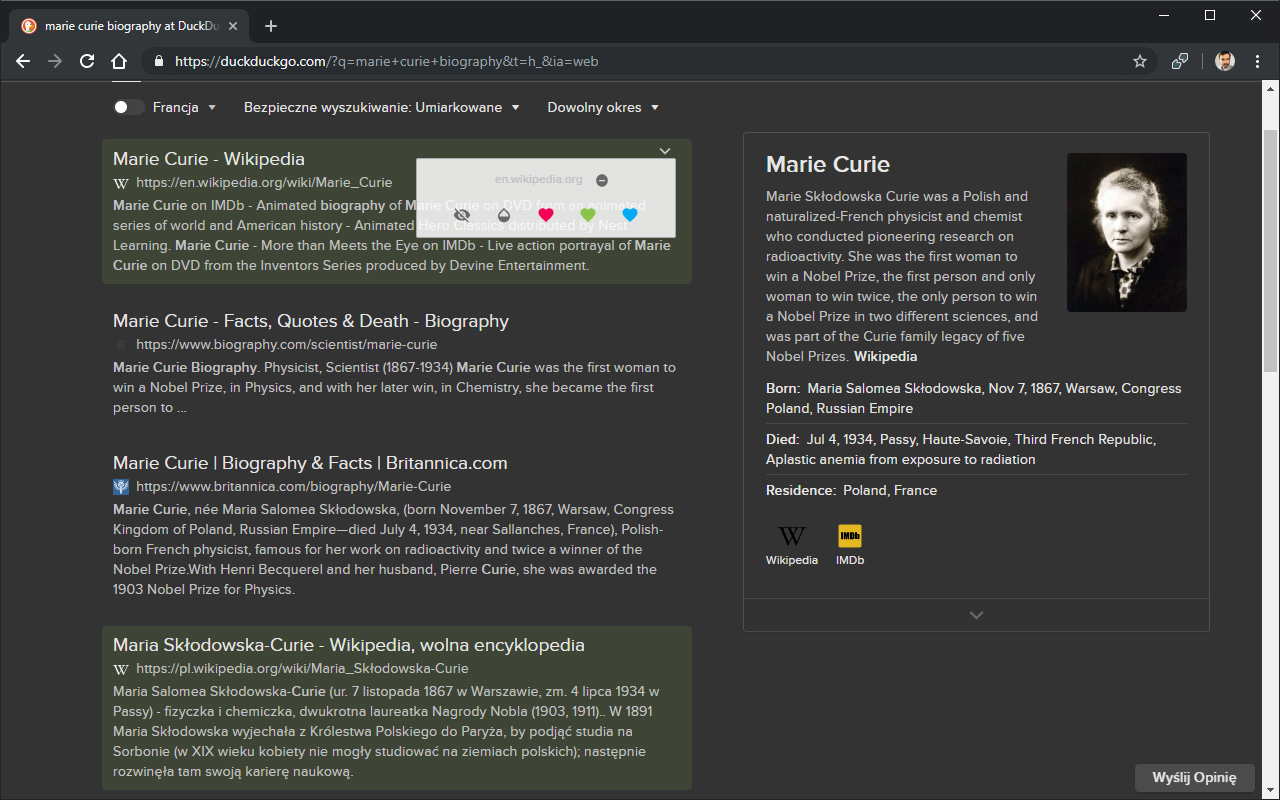This screenshot has height=800, width=1280.
Task: Select the green heart highlight color
Action: pyautogui.click(x=588, y=214)
